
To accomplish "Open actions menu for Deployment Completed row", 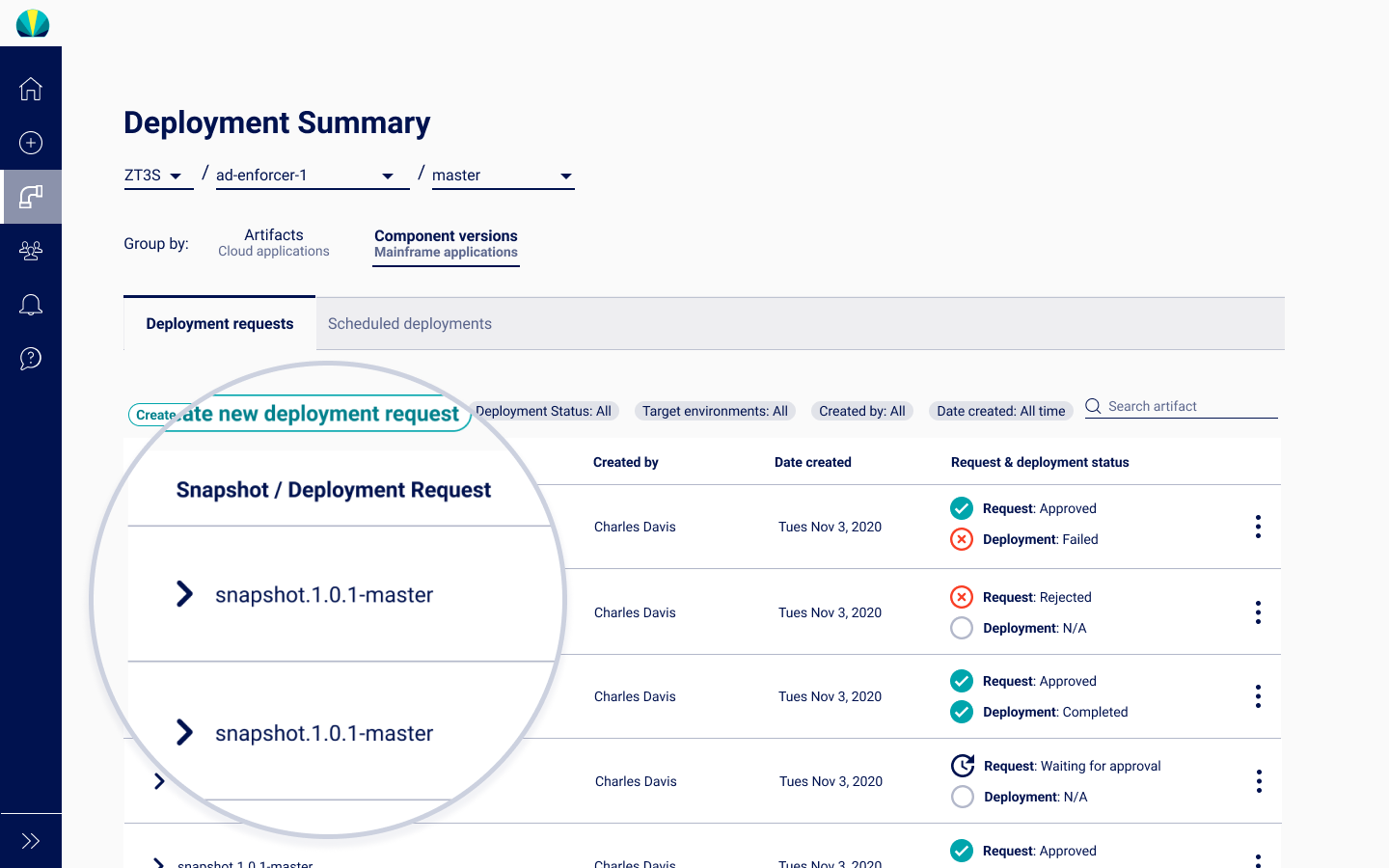I will coord(1258,696).
